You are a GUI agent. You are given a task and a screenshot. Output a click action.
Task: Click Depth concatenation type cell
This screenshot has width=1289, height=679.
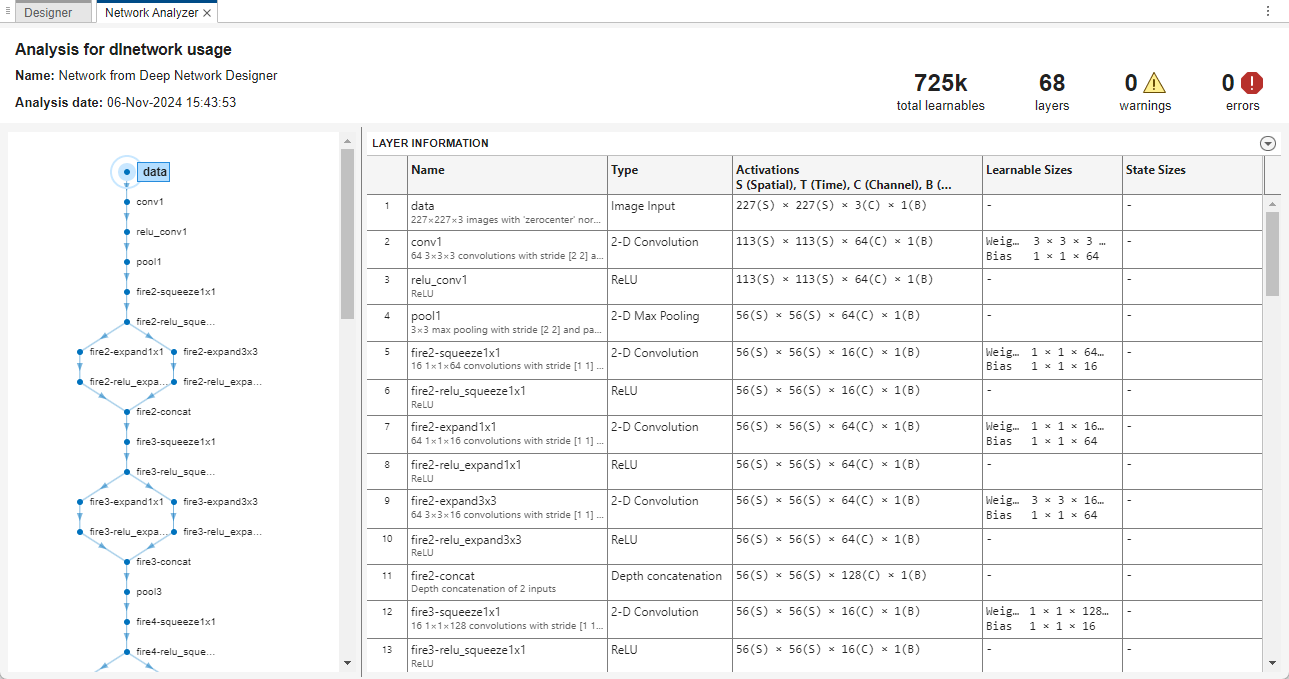click(x=669, y=582)
